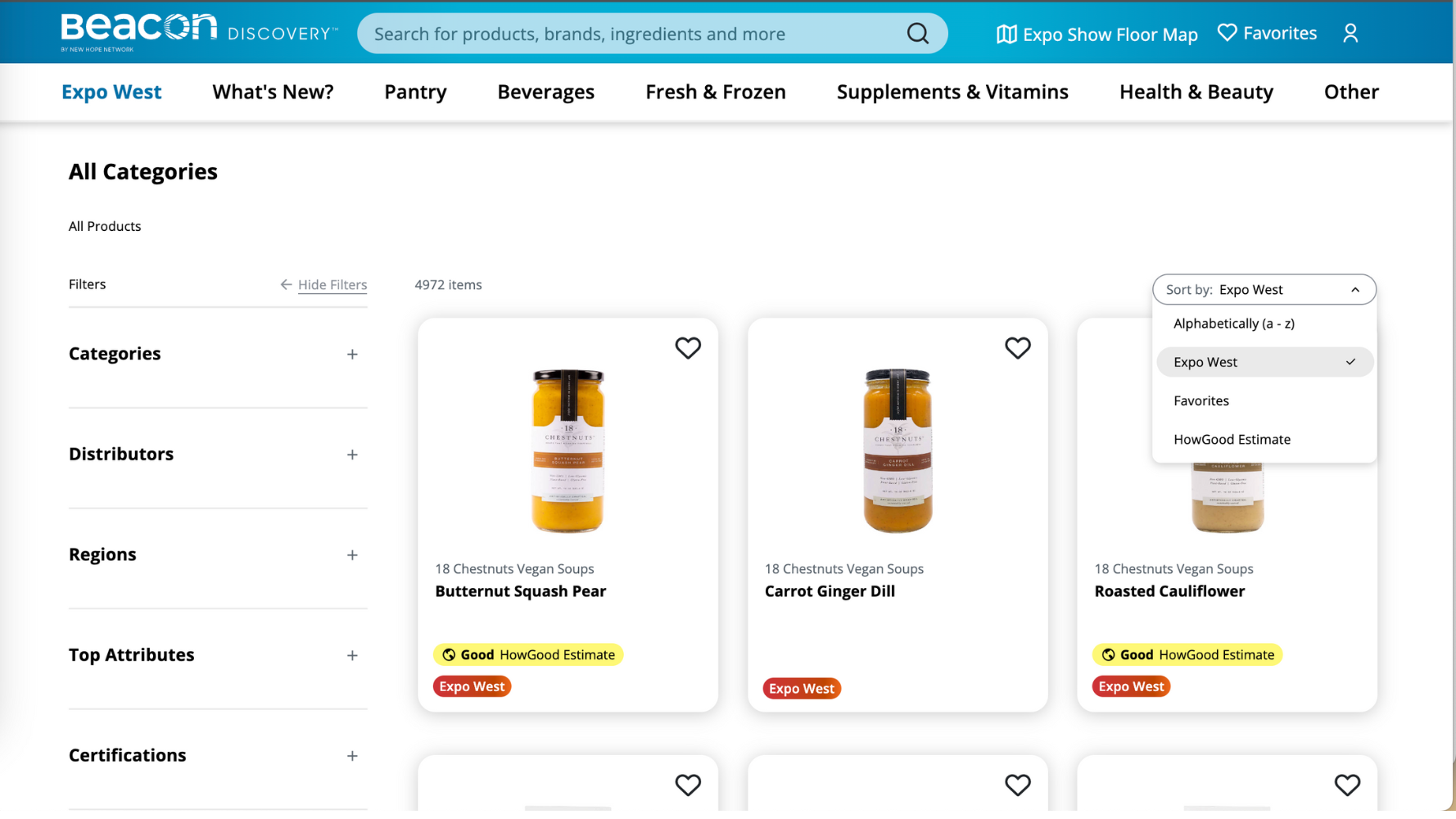Favorite the Carrot Ginger Dill soup
Viewport: 1456px width, 819px height.
pyautogui.click(x=1018, y=348)
